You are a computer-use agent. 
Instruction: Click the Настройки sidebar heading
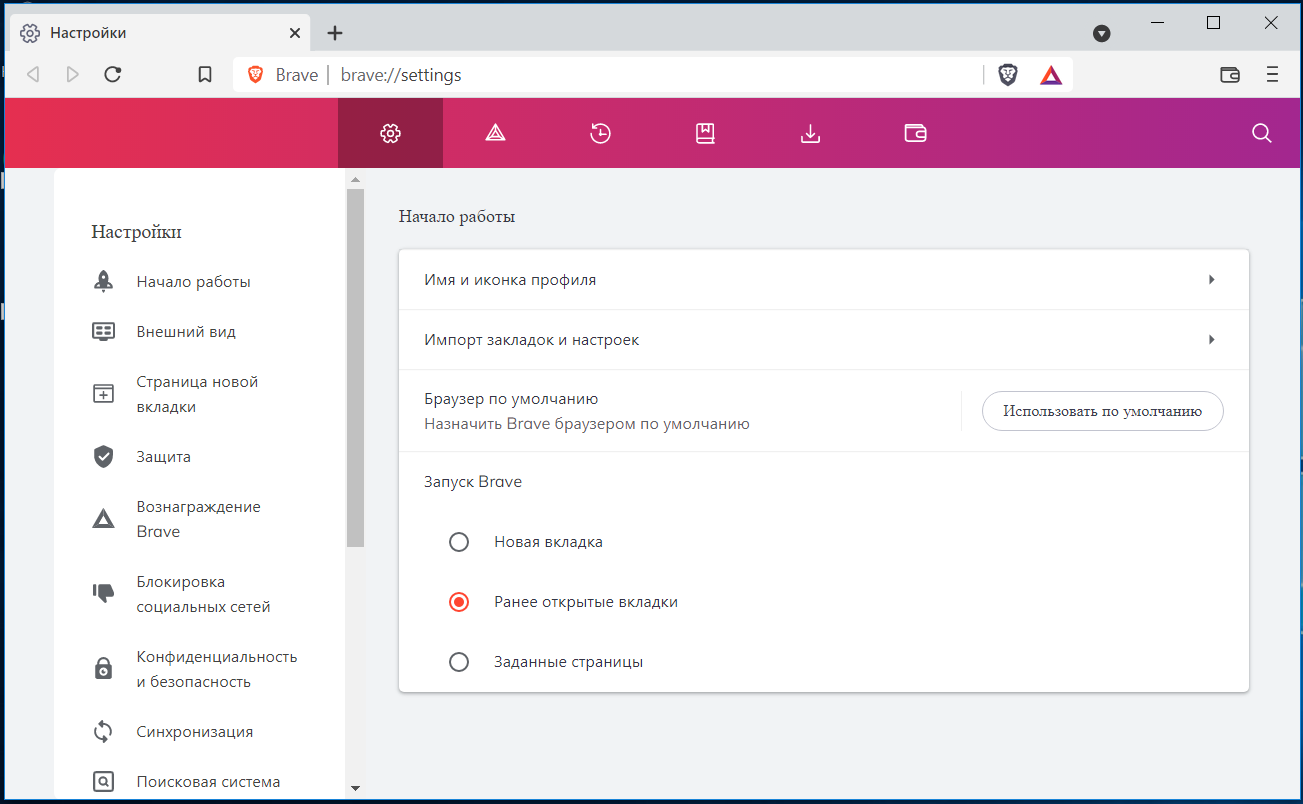(136, 232)
